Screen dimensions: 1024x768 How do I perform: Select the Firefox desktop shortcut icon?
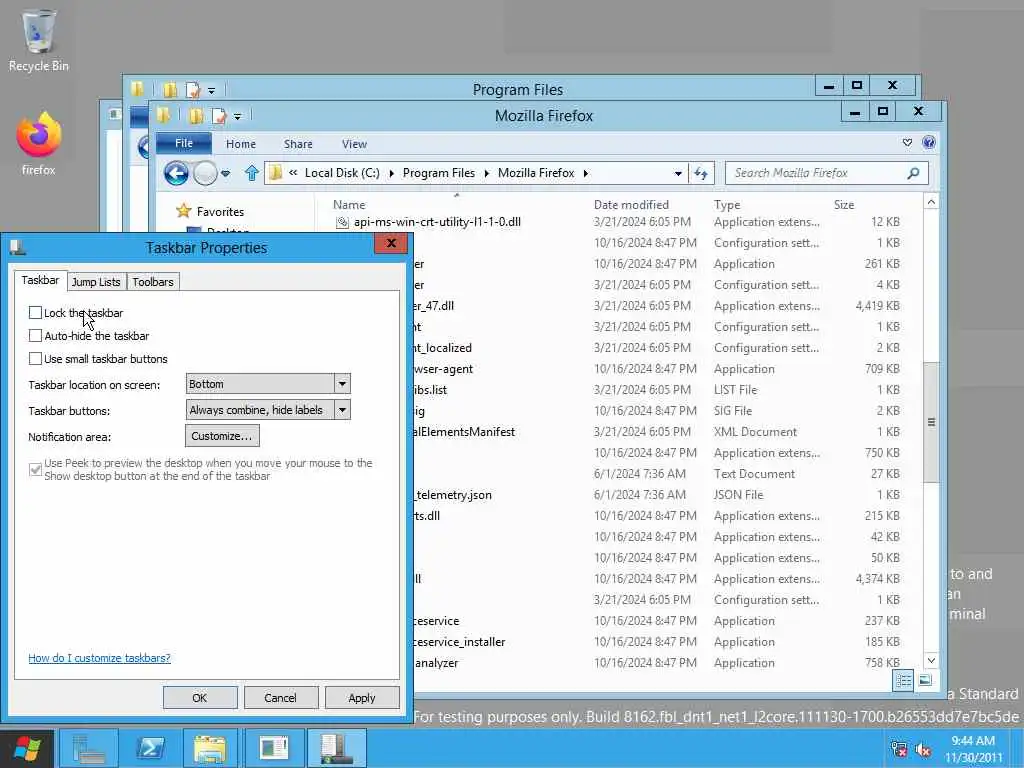coord(39,144)
